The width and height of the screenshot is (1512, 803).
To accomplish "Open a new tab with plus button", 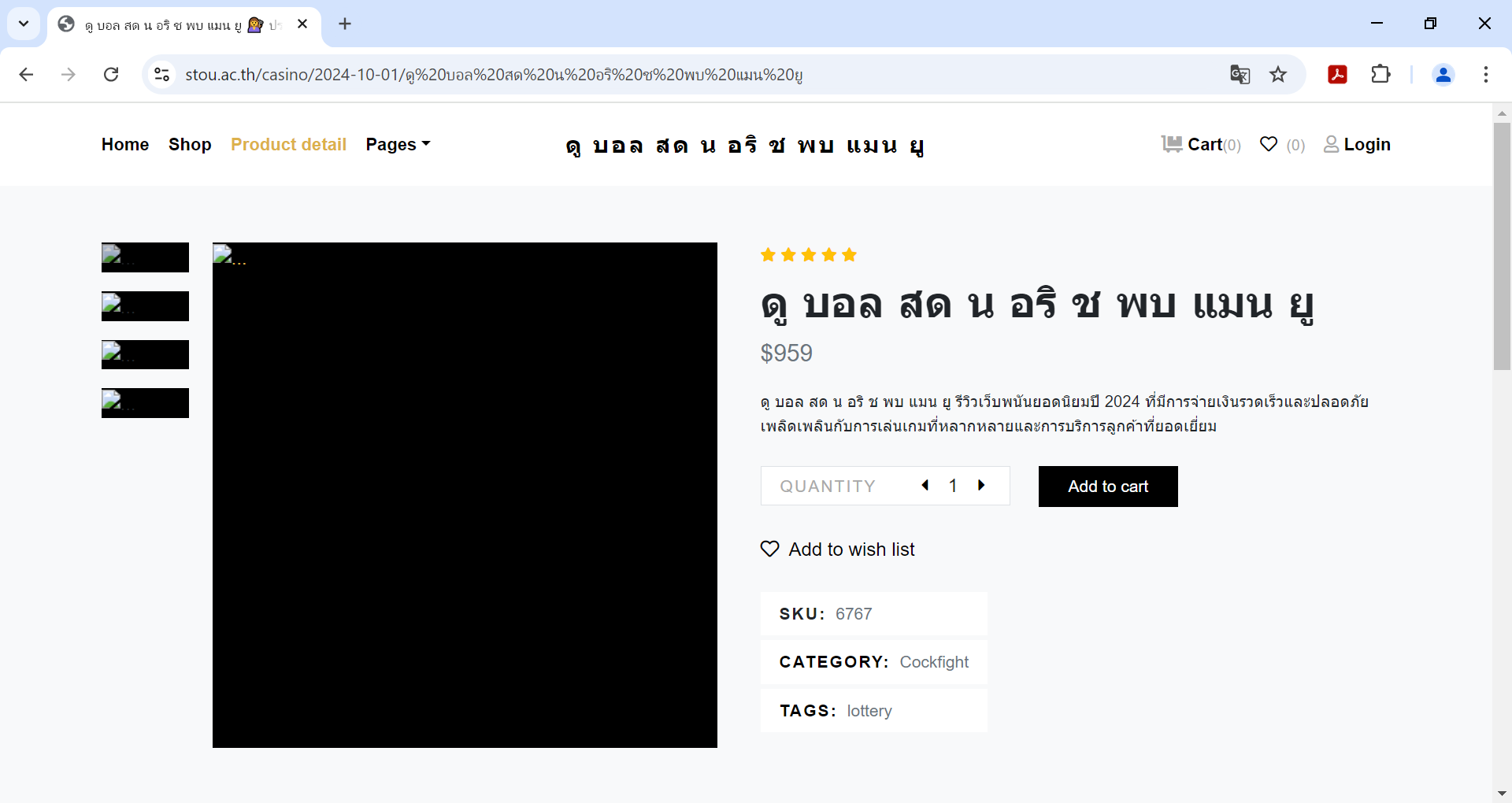I will 345,24.
